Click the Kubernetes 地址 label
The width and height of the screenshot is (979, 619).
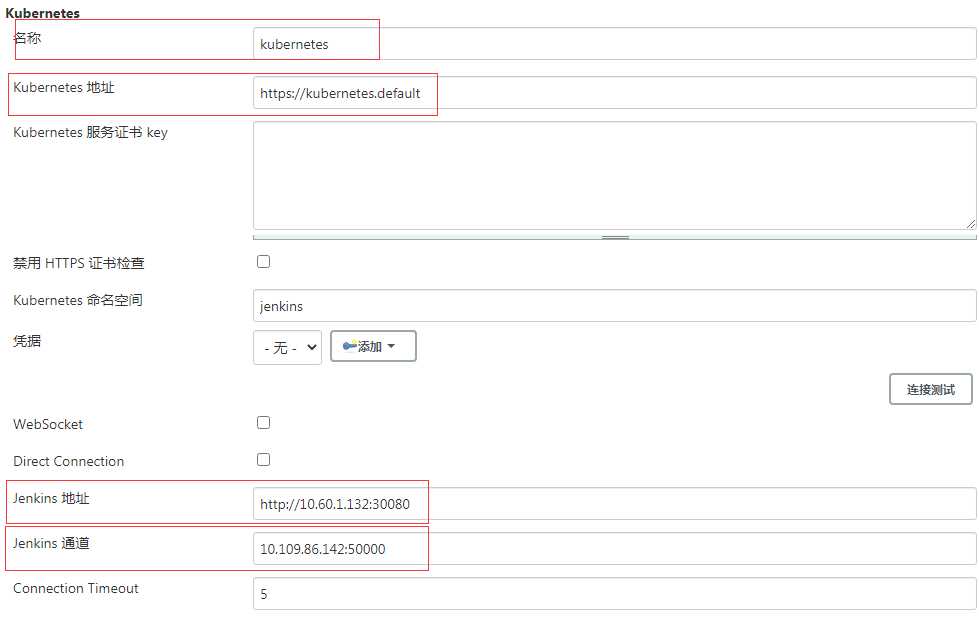click(x=64, y=87)
